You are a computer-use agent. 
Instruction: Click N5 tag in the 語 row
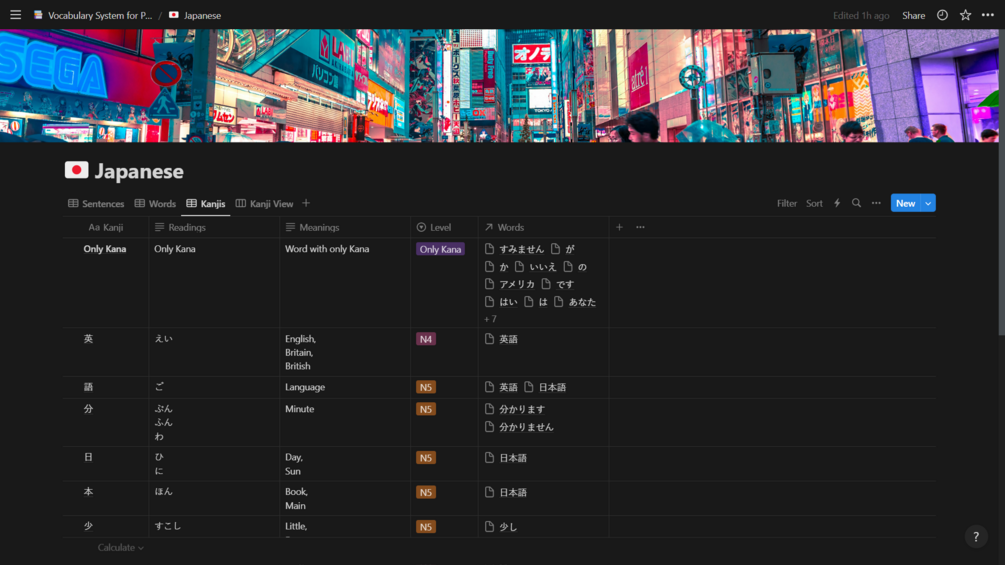(426, 387)
